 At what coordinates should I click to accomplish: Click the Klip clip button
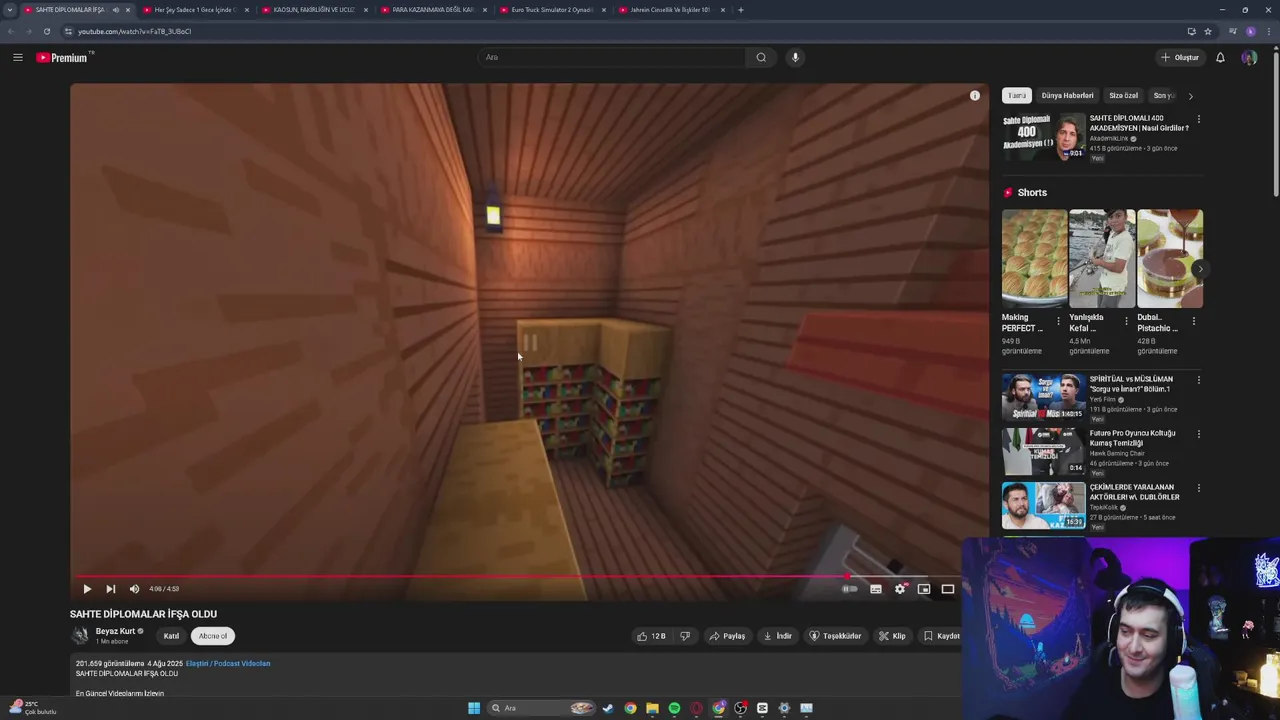click(892, 636)
